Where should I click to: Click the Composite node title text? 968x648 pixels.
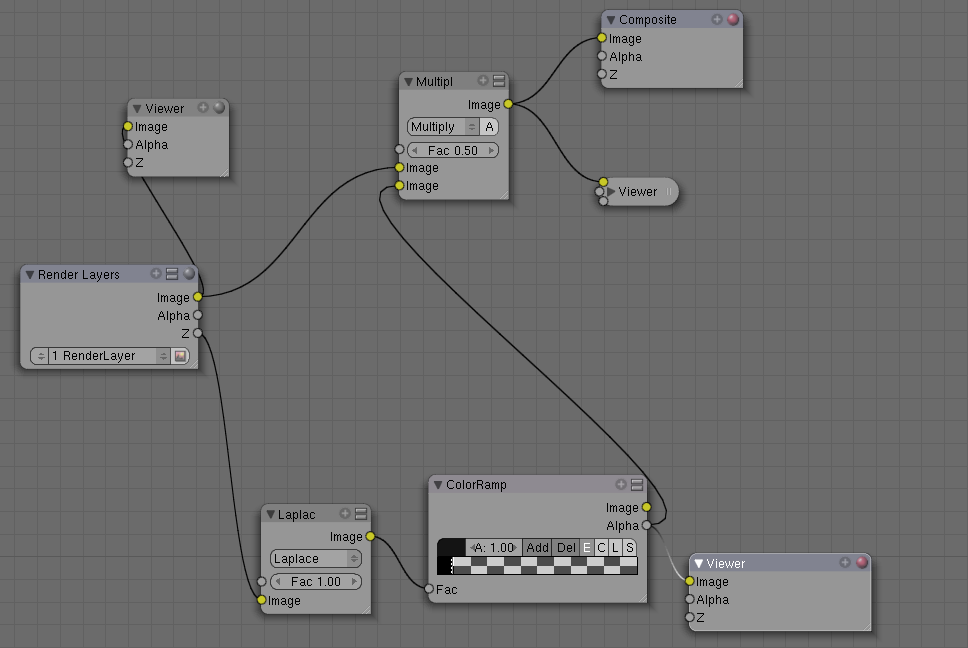648,20
